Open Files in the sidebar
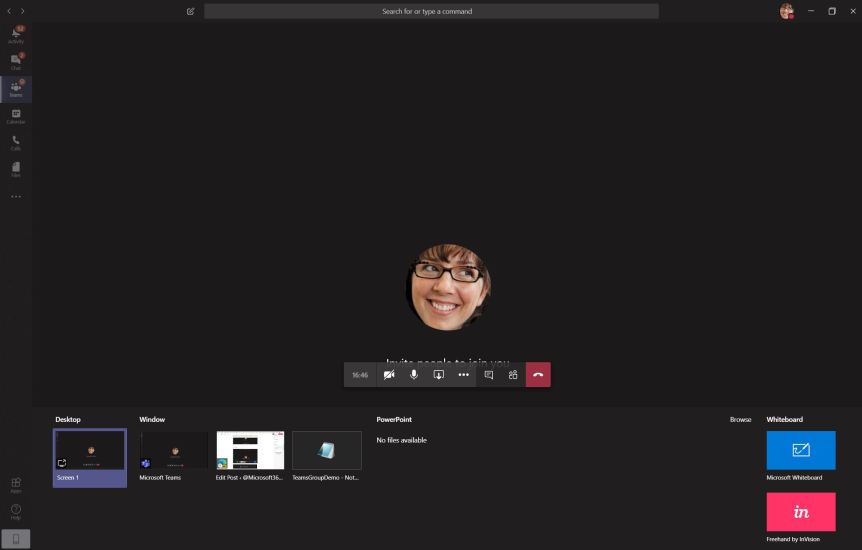Screen dimensions: 862x550 (x=16, y=169)
